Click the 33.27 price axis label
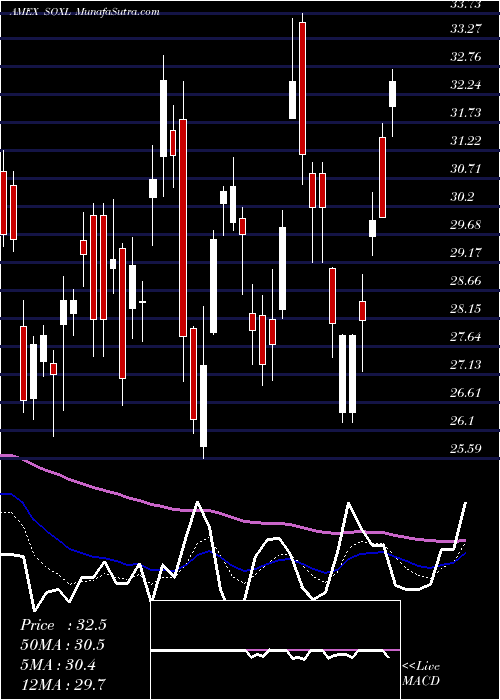The height and width of the screenshot is (700, 500). click(x=467, y=29)
